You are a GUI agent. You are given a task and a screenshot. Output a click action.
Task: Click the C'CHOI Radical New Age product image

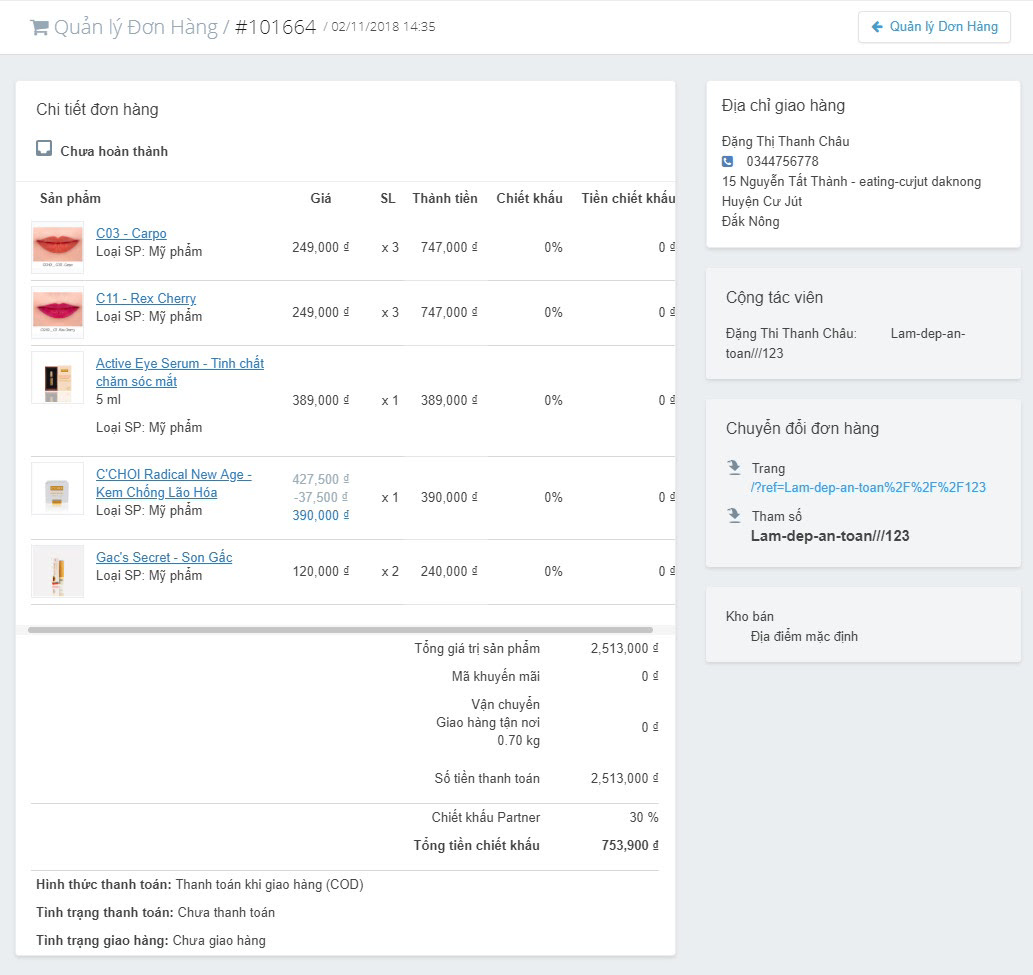57,489
